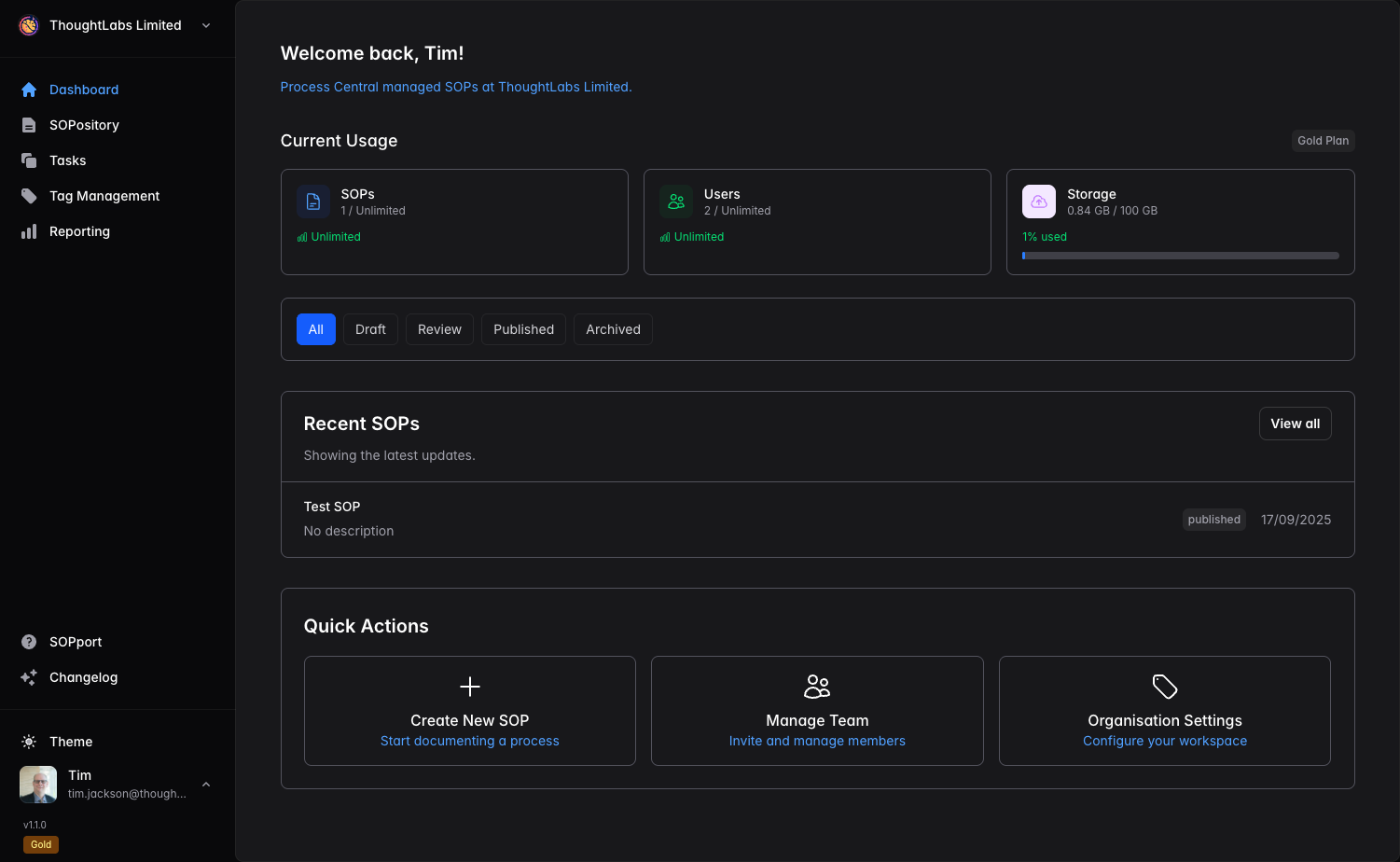The height and width of the screenshot is (862, 1400).
Task: Open the SOPository section
Action: 84,124
